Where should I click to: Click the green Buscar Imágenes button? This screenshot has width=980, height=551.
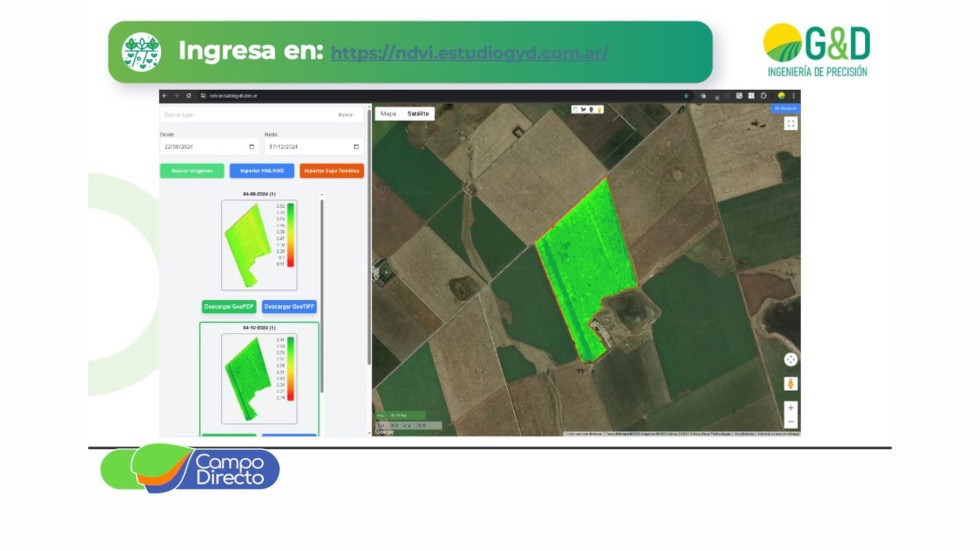(191, 171)
